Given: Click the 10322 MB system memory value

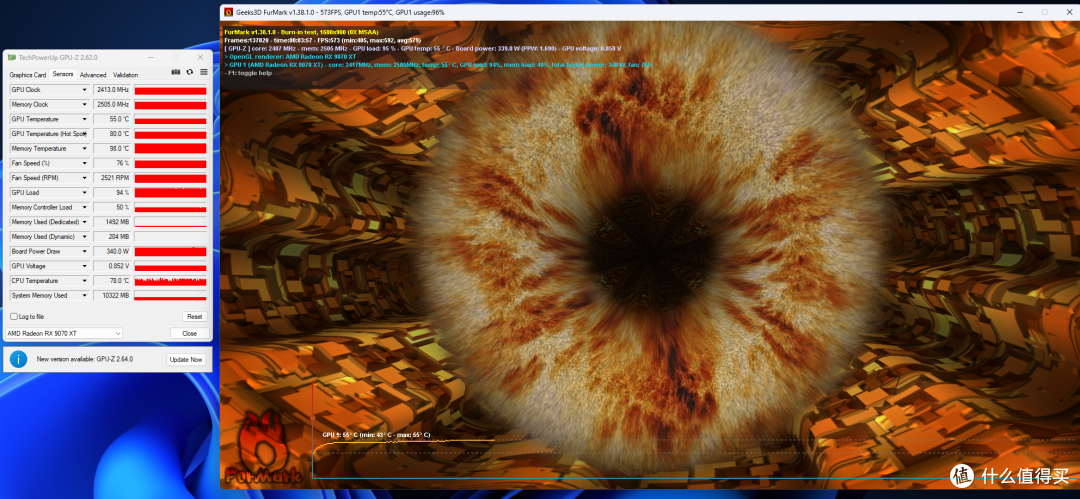Looking at the screenshot, I should point(112,295).
